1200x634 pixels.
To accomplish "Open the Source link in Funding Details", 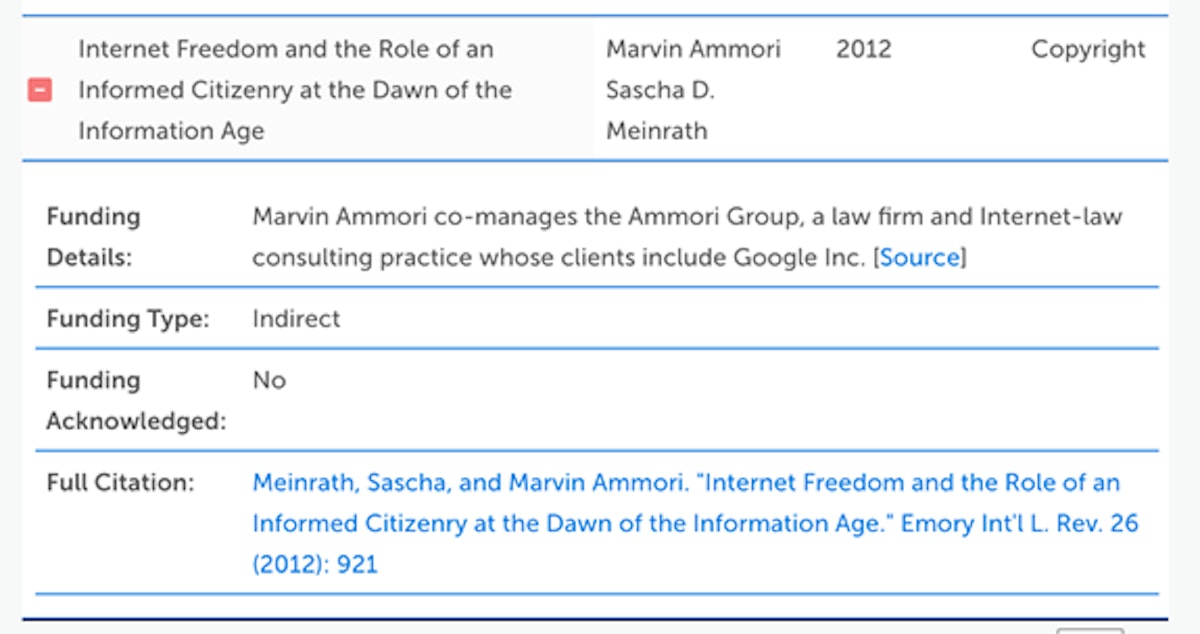I will 920,257.
